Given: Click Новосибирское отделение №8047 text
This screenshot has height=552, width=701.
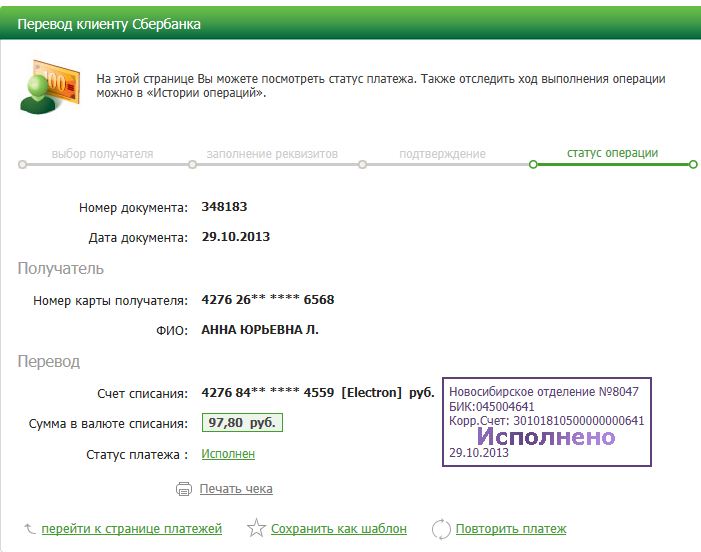Looking at the screenshot, I should pos(544,392).
